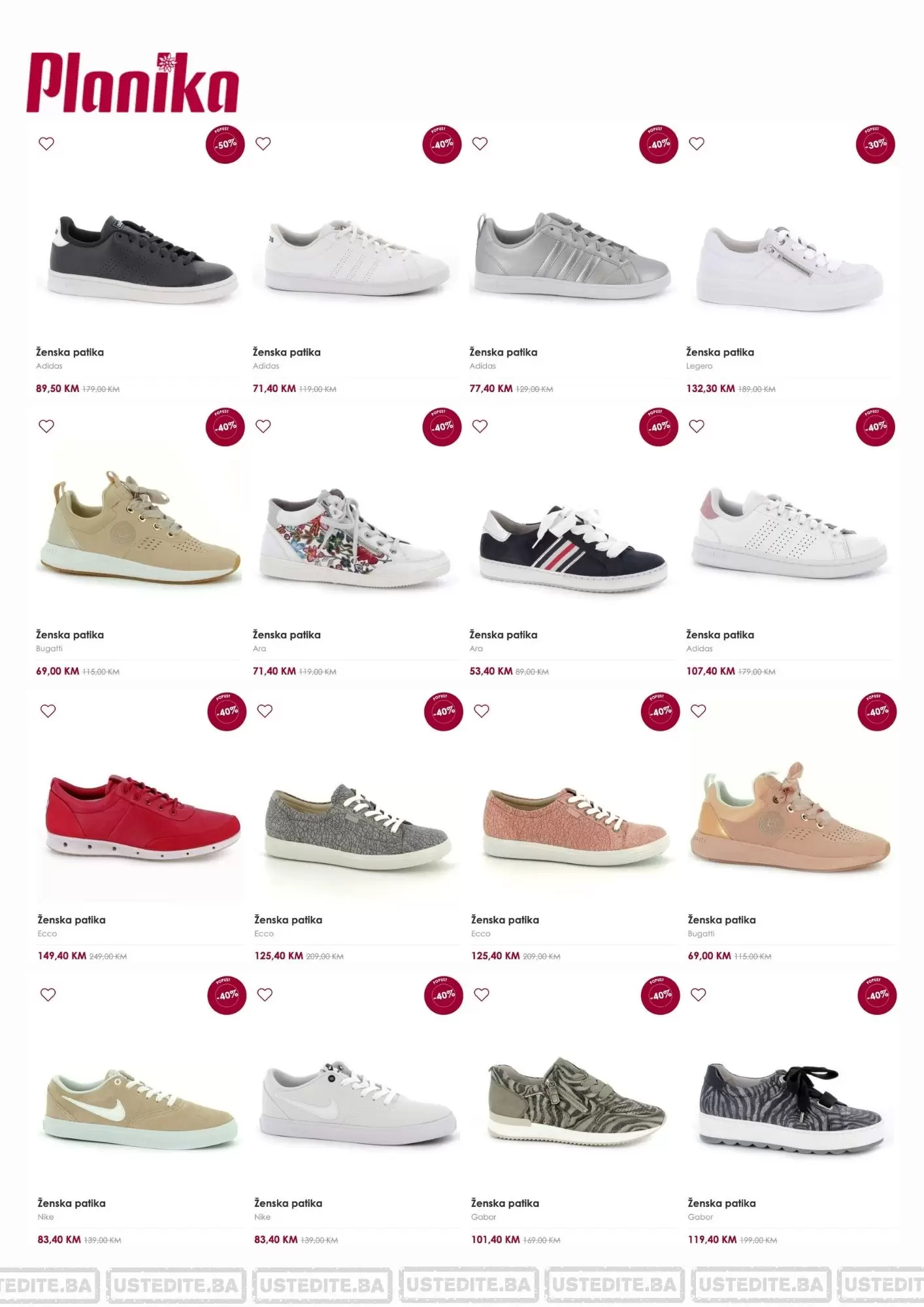Open the pink Ecco sneaker product image
The height and width of the screenshot is (1307, 924).
(575, 825)
